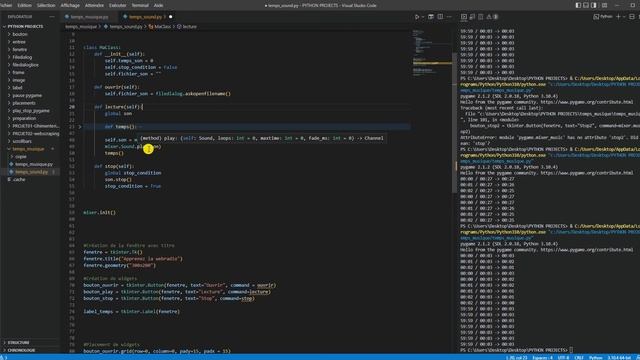Click the editor vertical scrollbar
Image resolution: width=640 pixels, height=360 pixels.
click(454, 122)
